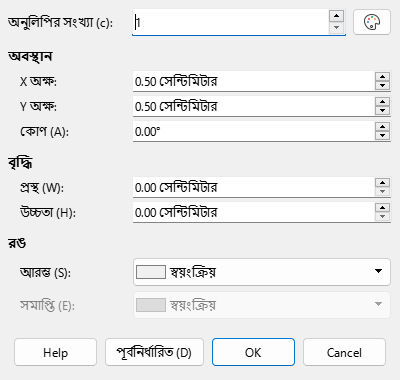Click the X অক্ষ input field
Viewport: 400px width, 380px height.
(x=254, y=81)
